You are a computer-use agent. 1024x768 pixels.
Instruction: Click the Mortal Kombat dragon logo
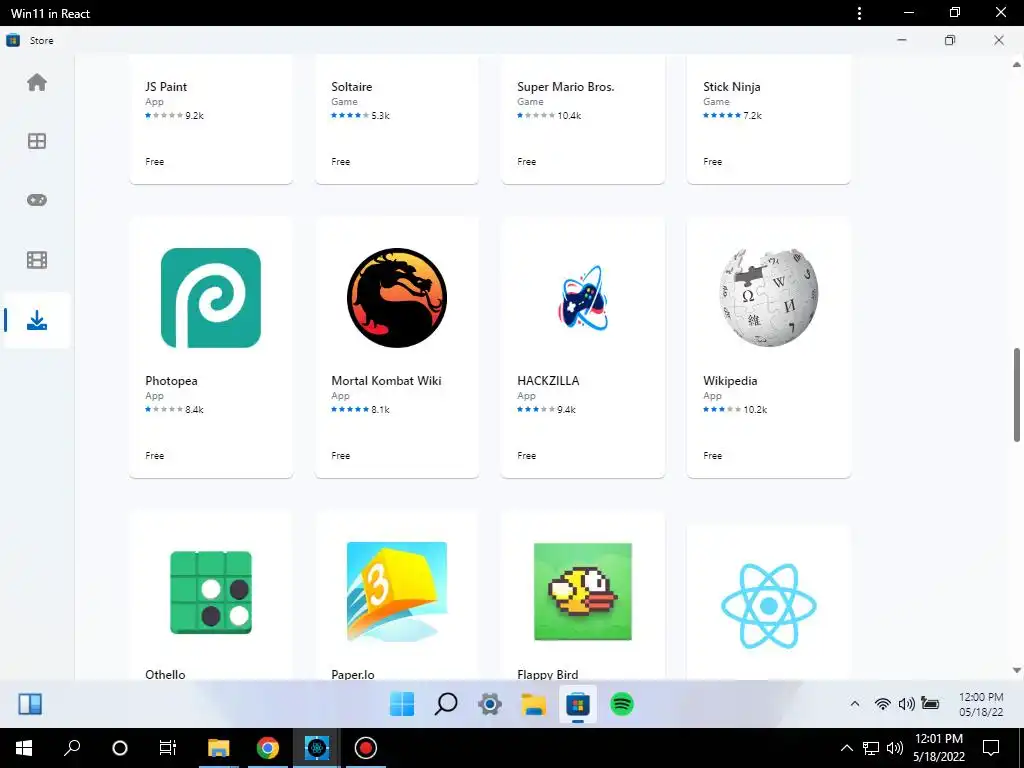[397, 298]
